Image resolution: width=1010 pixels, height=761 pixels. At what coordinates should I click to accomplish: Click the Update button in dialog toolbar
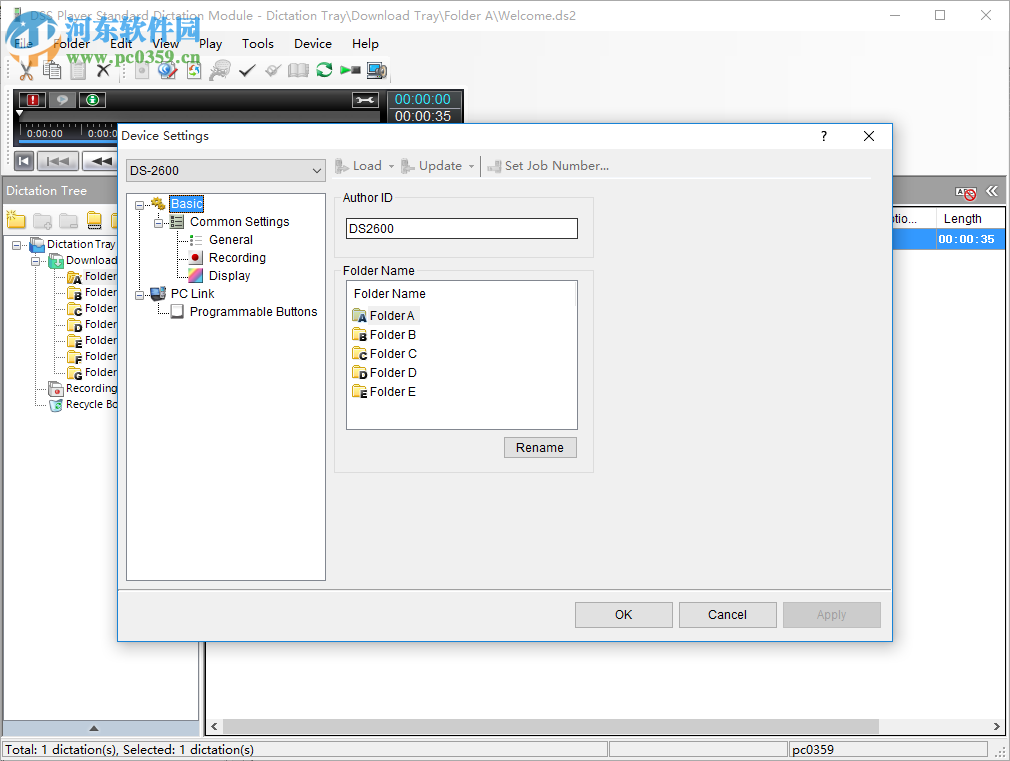pyautogui.click(x=432, y=166)
